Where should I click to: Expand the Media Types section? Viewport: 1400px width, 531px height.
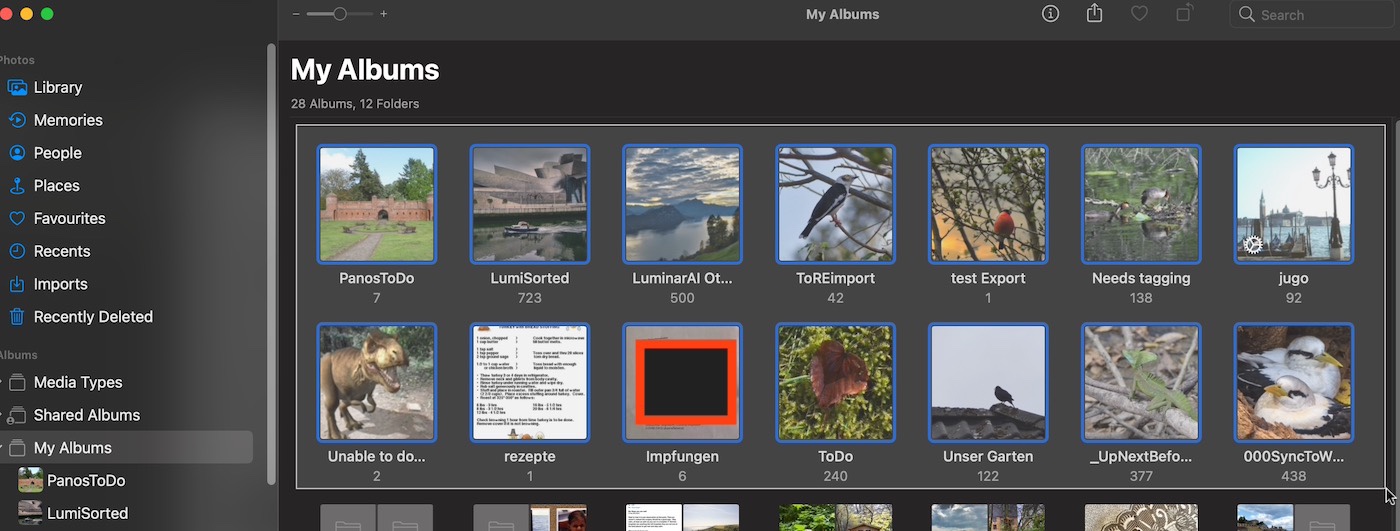[x=2, y=382]
